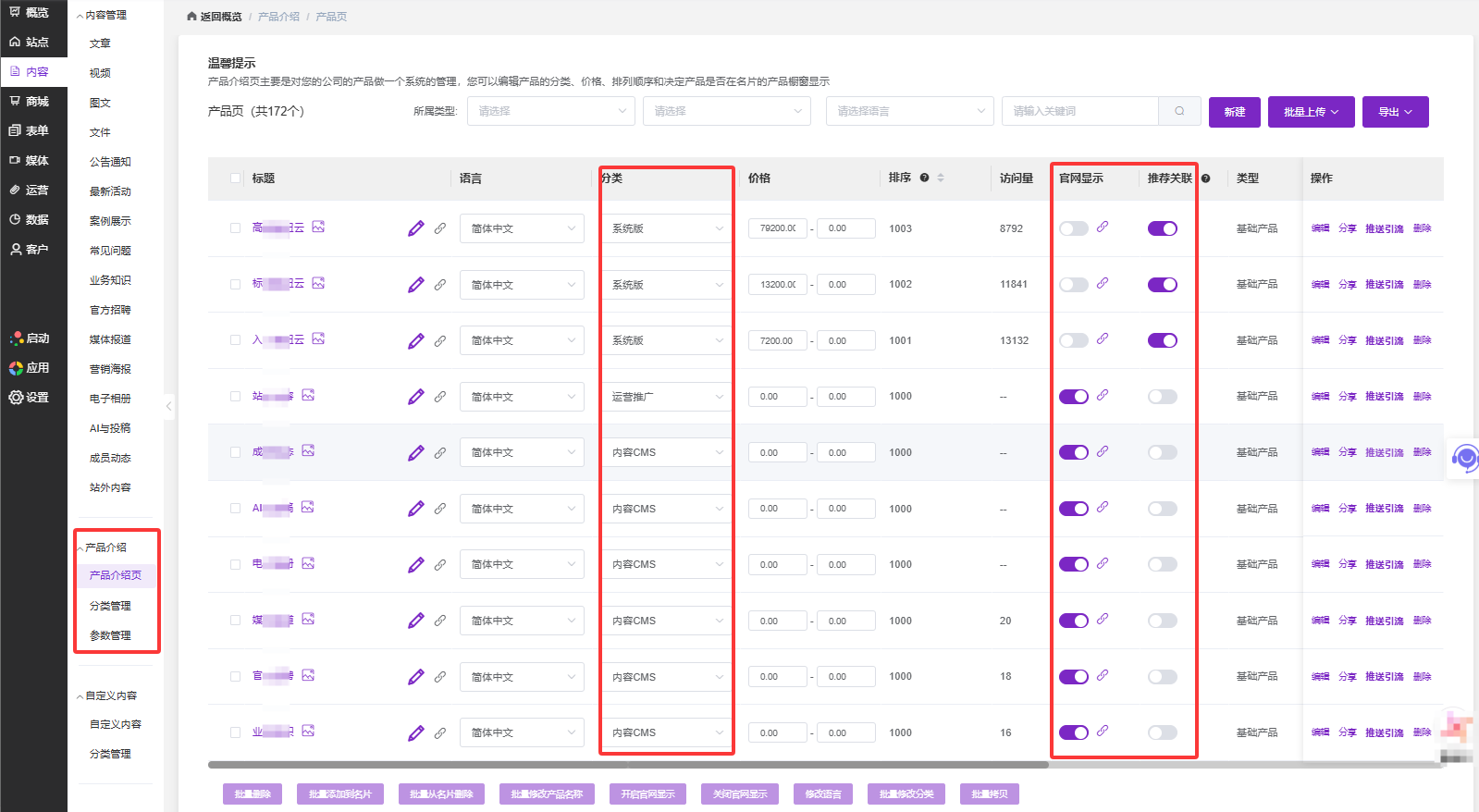Check the select-all checkbox in table header
Image resolution: width=1479 pixels, height=812 pixels.
tap(235, 178)
